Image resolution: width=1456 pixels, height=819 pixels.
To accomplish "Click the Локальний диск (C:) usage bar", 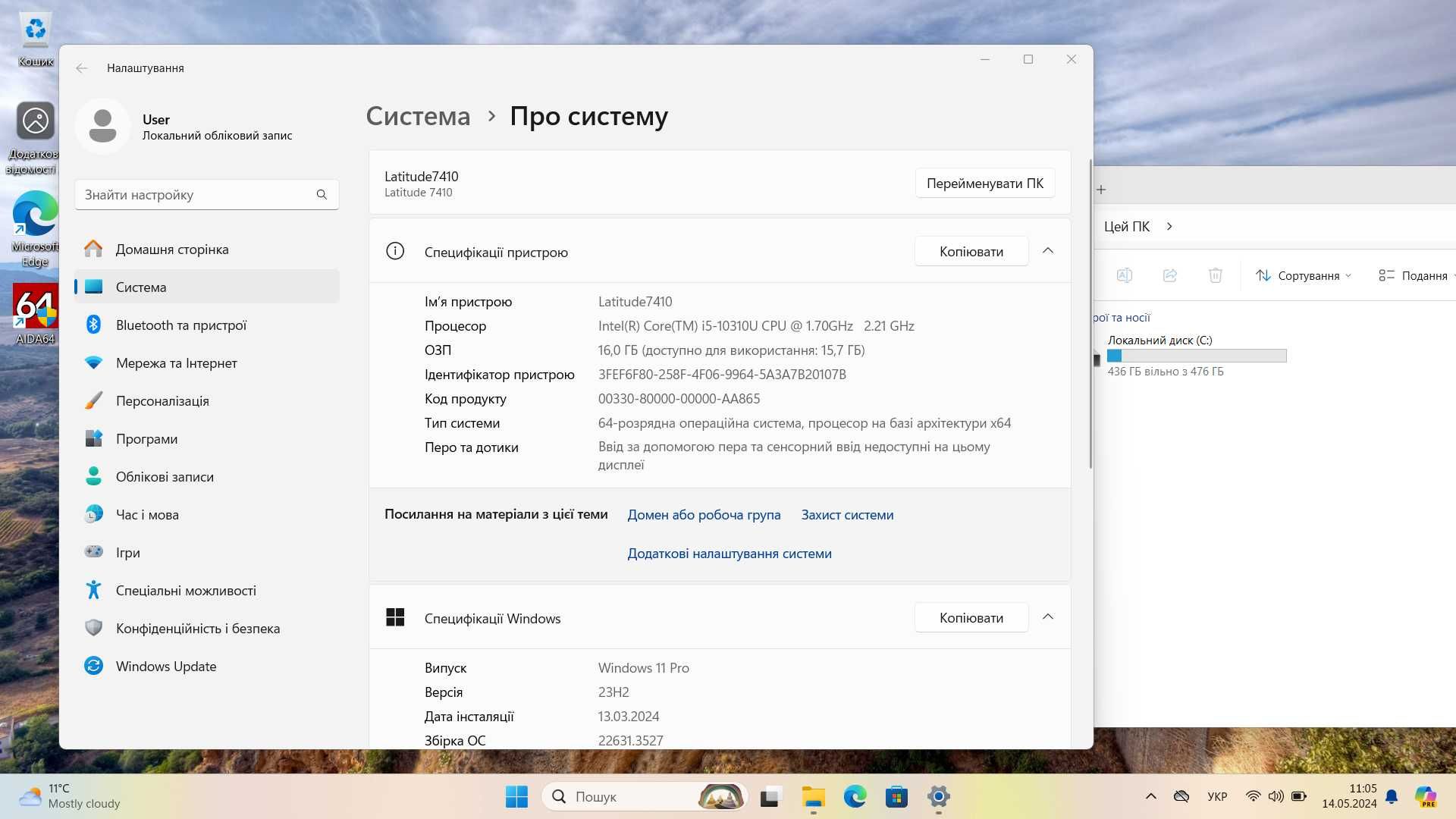I will pos(1197,355).
